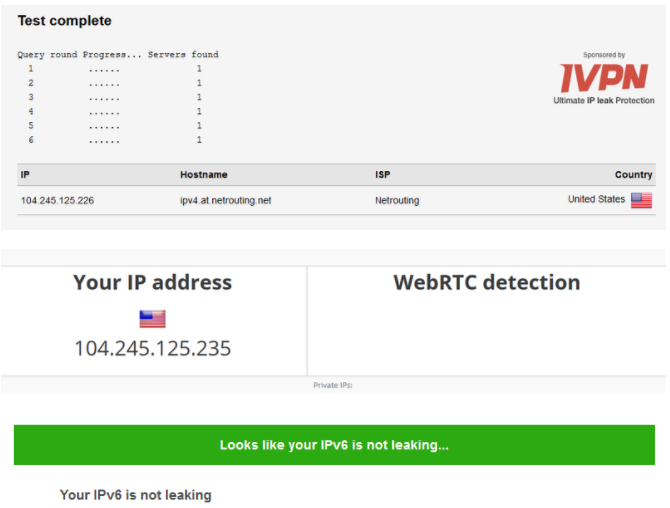This screenshot has width=670, height=508.
Task: Click the 'Your IPv6 is not leaking' text
Action: 135,495
